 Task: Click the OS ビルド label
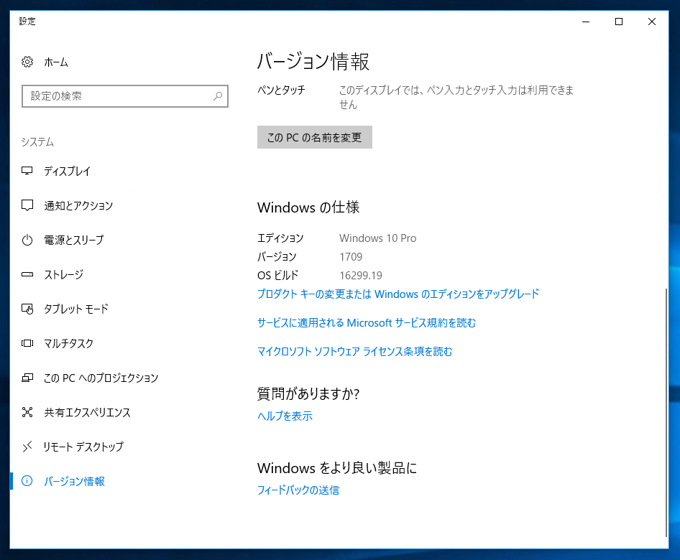pos(278,275)
